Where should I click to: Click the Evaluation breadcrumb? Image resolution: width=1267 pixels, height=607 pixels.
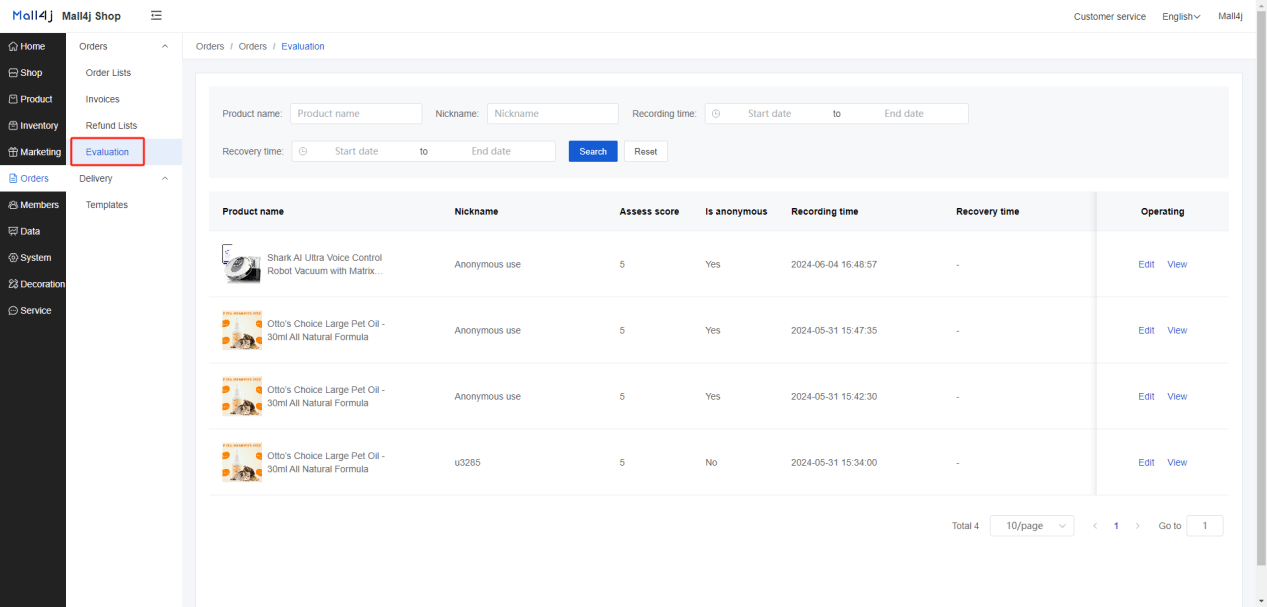303,47
